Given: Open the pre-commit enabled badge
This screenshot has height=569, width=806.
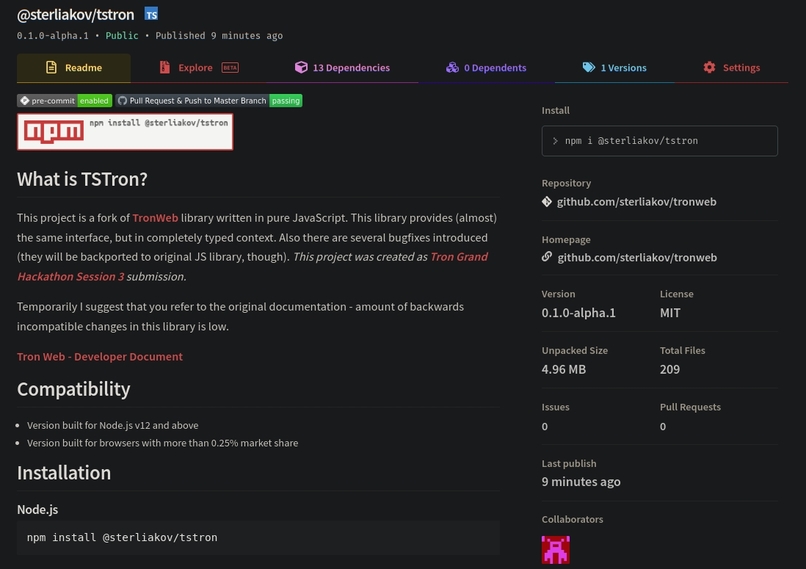Looking at the screenshot, I should point(65,101).
